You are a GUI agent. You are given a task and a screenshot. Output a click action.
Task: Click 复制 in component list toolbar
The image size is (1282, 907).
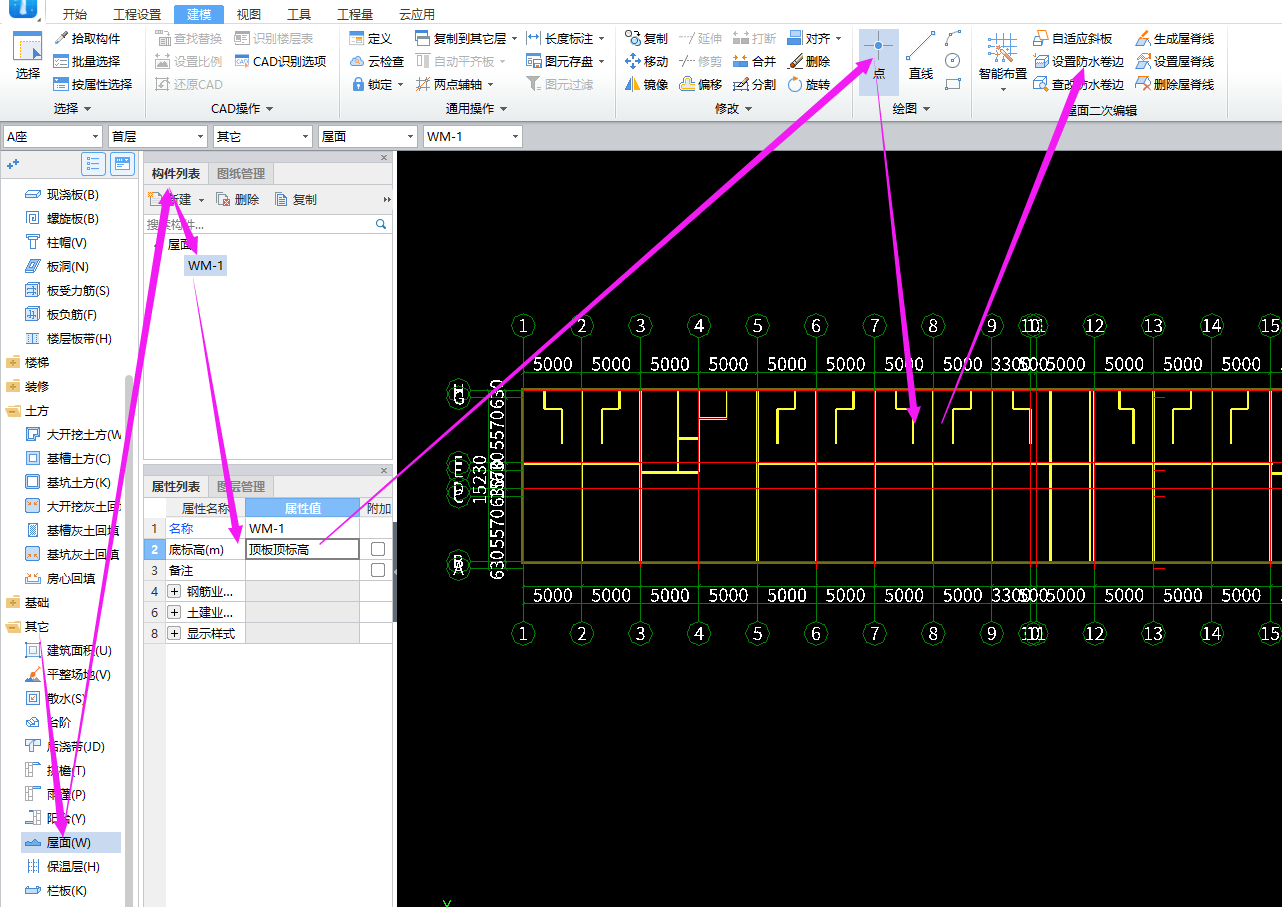pyautogui.click(x=295, y=199)
